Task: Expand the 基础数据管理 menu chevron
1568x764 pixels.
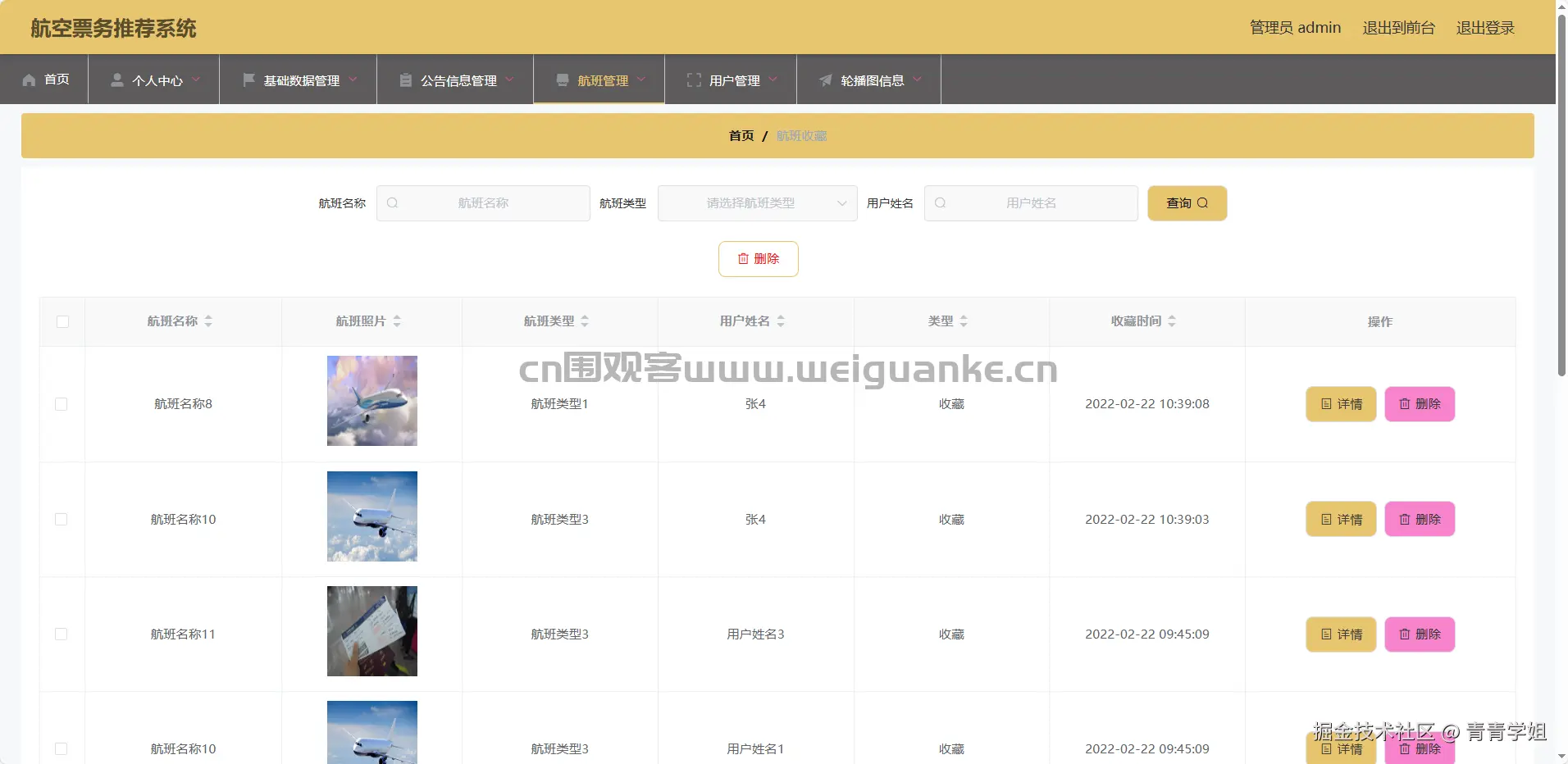Action: point(353,80)
